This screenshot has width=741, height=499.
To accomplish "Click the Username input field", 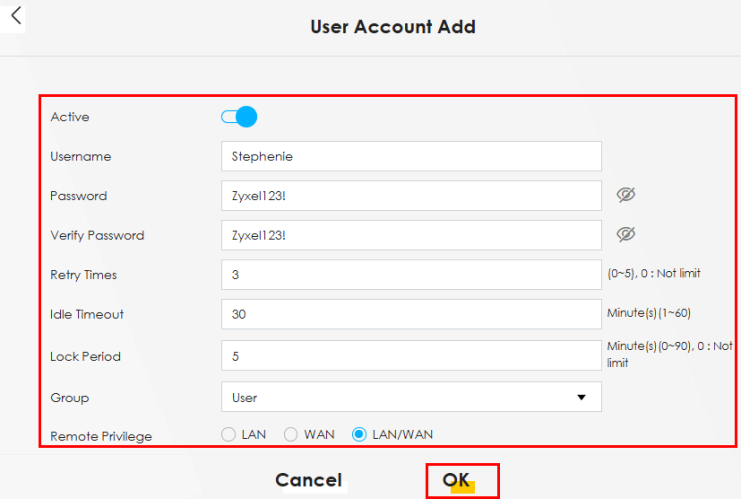I will [x=410, y=156].
